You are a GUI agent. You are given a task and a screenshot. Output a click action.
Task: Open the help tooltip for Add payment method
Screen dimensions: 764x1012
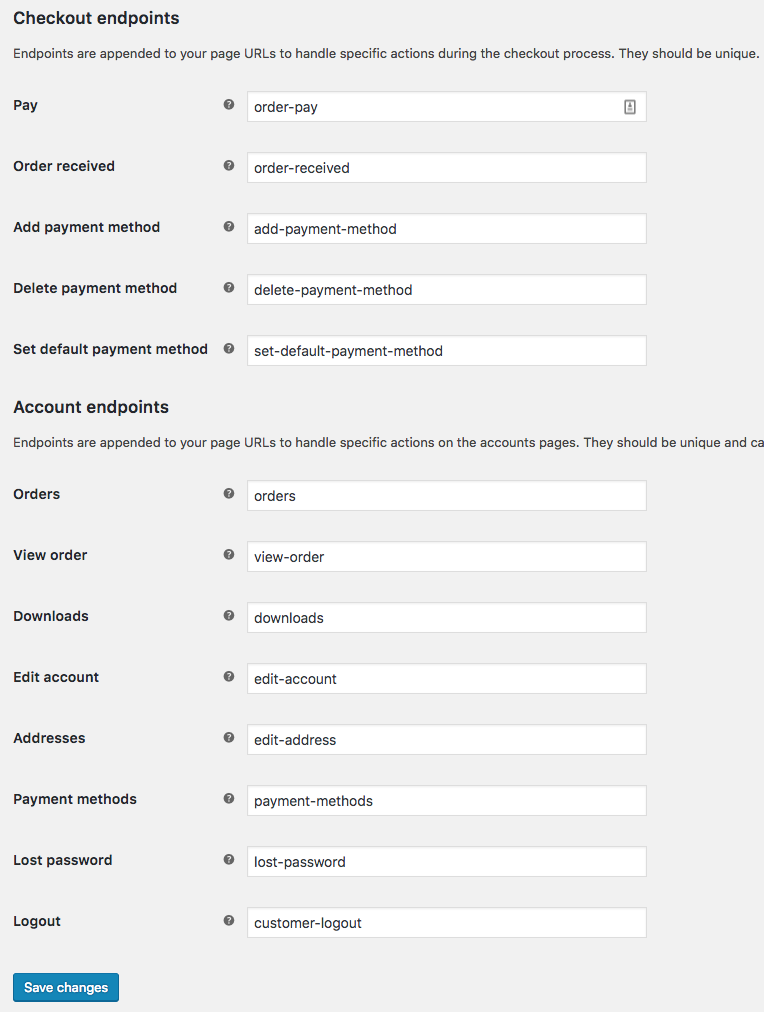point(229,227)
